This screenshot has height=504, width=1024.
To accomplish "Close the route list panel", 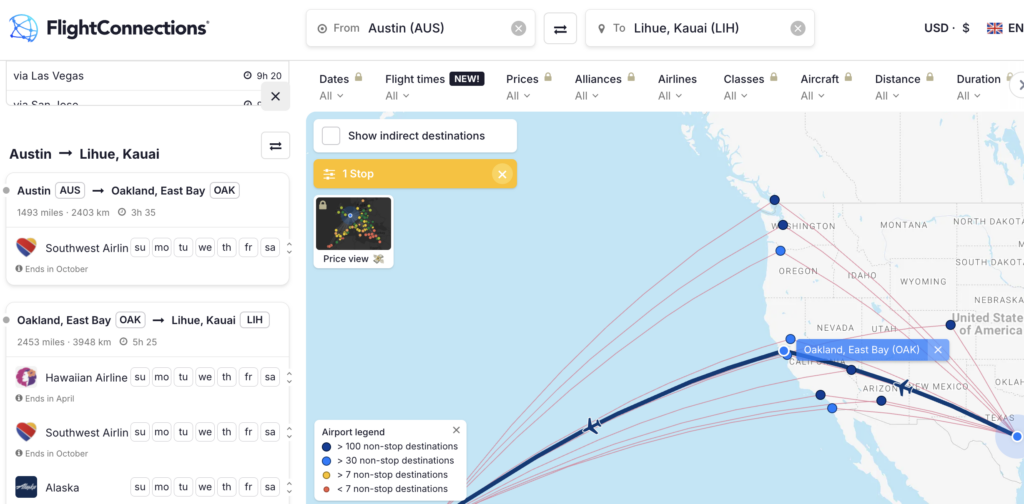I will tap(276, 96).
